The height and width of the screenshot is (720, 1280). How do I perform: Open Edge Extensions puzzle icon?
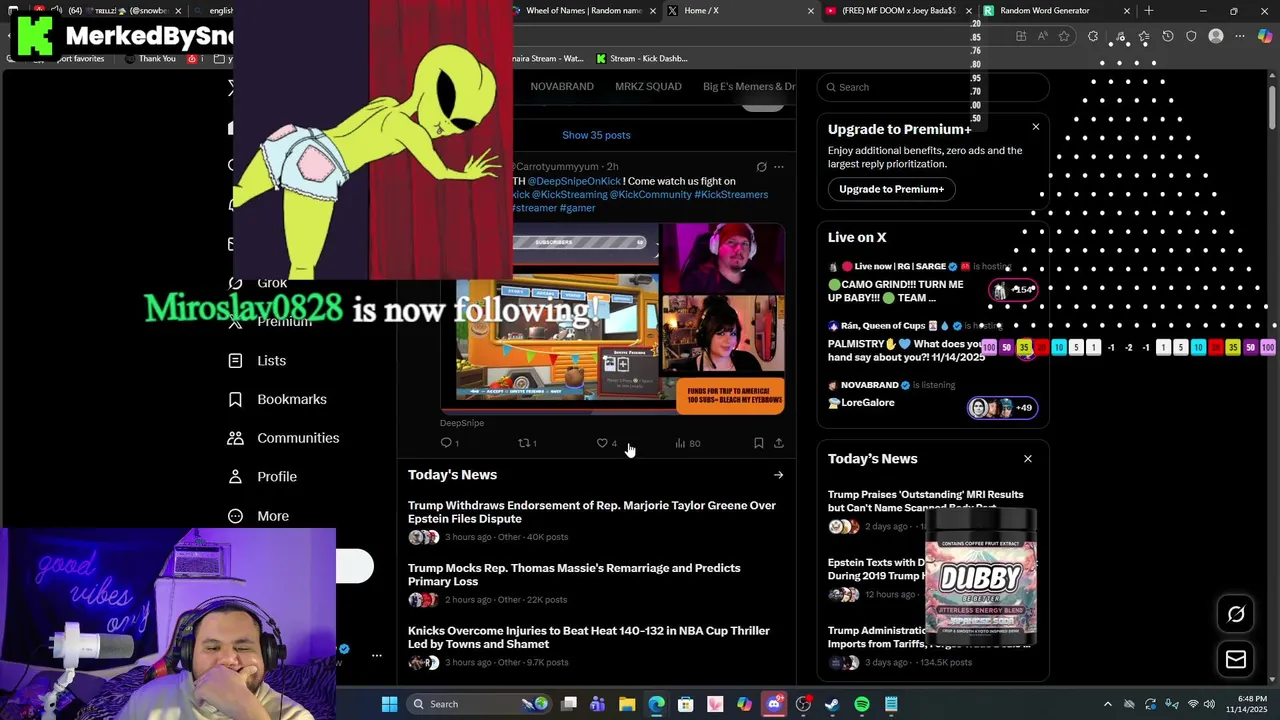[1093, 36]
